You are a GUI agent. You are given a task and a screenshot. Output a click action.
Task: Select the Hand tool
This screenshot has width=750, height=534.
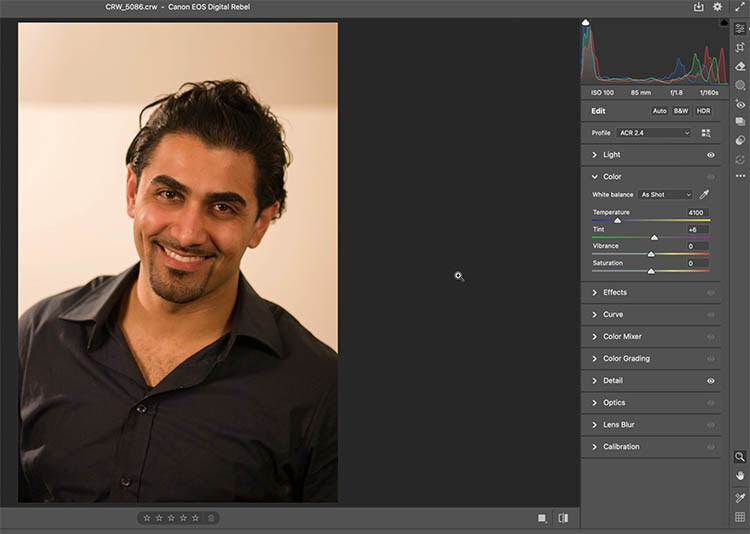[740, 475]
